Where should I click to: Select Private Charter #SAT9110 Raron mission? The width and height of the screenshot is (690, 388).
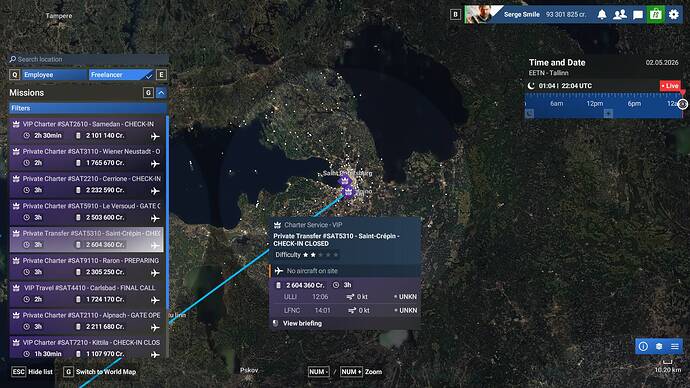[86, 266]
